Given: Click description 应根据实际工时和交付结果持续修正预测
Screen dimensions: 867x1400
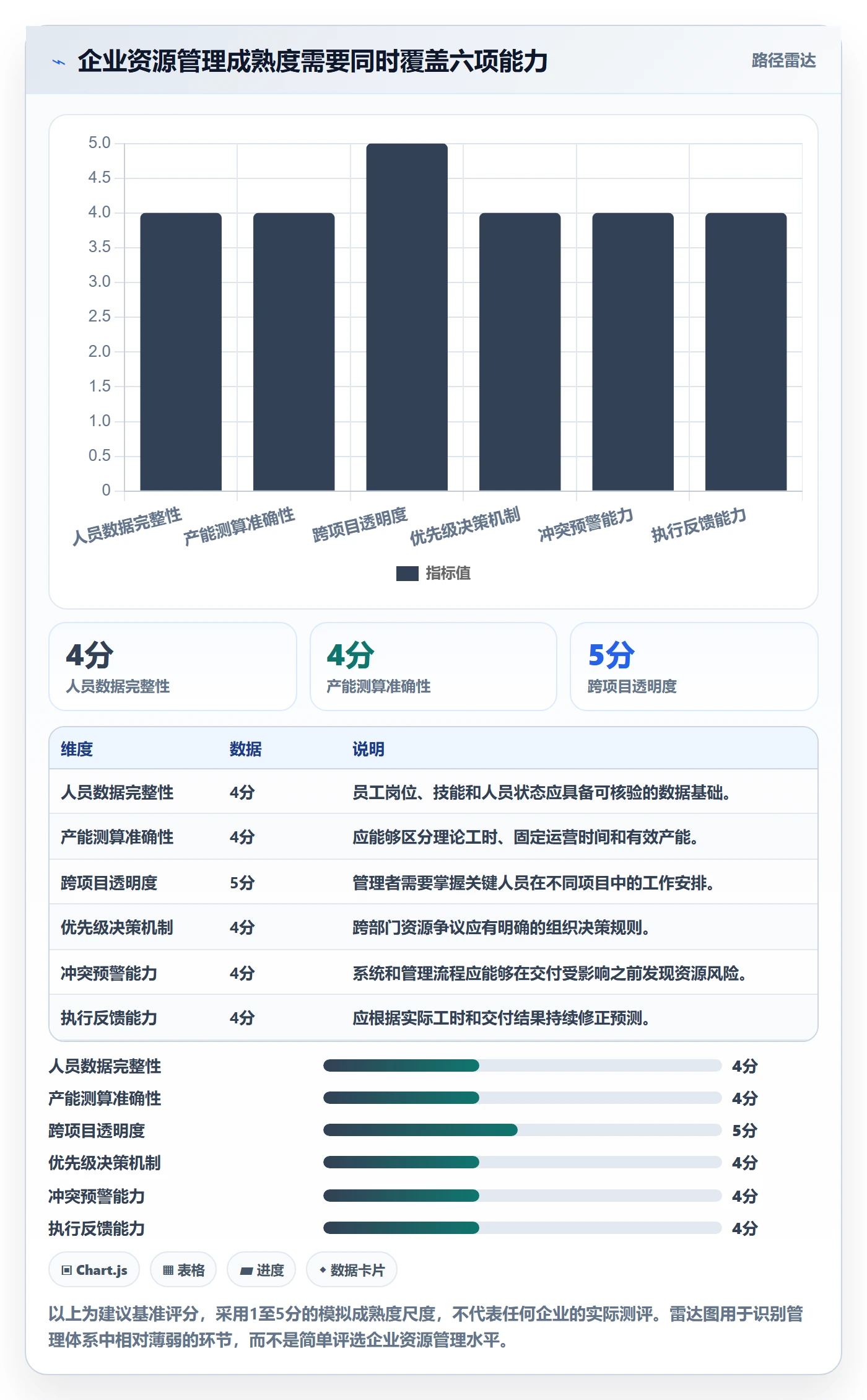Looking at the screenshot, I should (x=501, y=1018).
